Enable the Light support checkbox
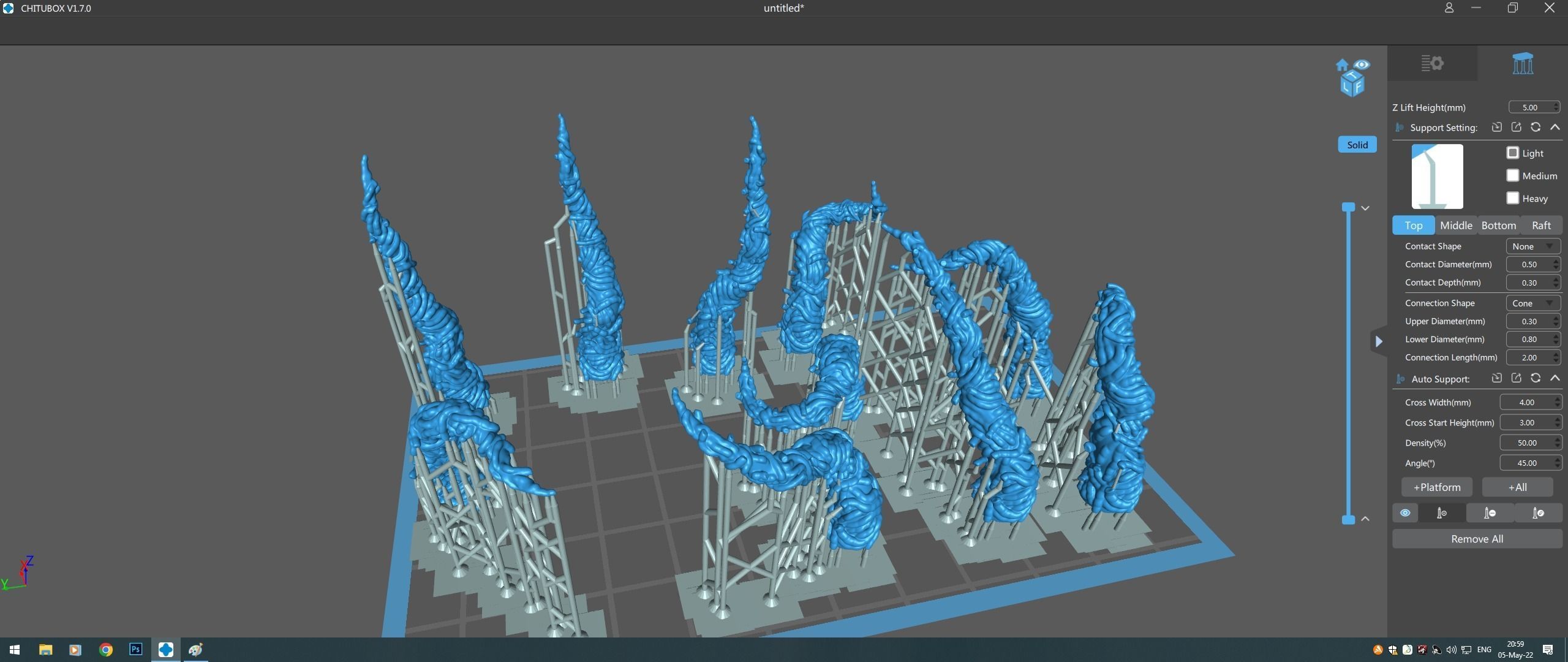The image size is (1568, 662). pyautogui.click(x=1513, y=153)
